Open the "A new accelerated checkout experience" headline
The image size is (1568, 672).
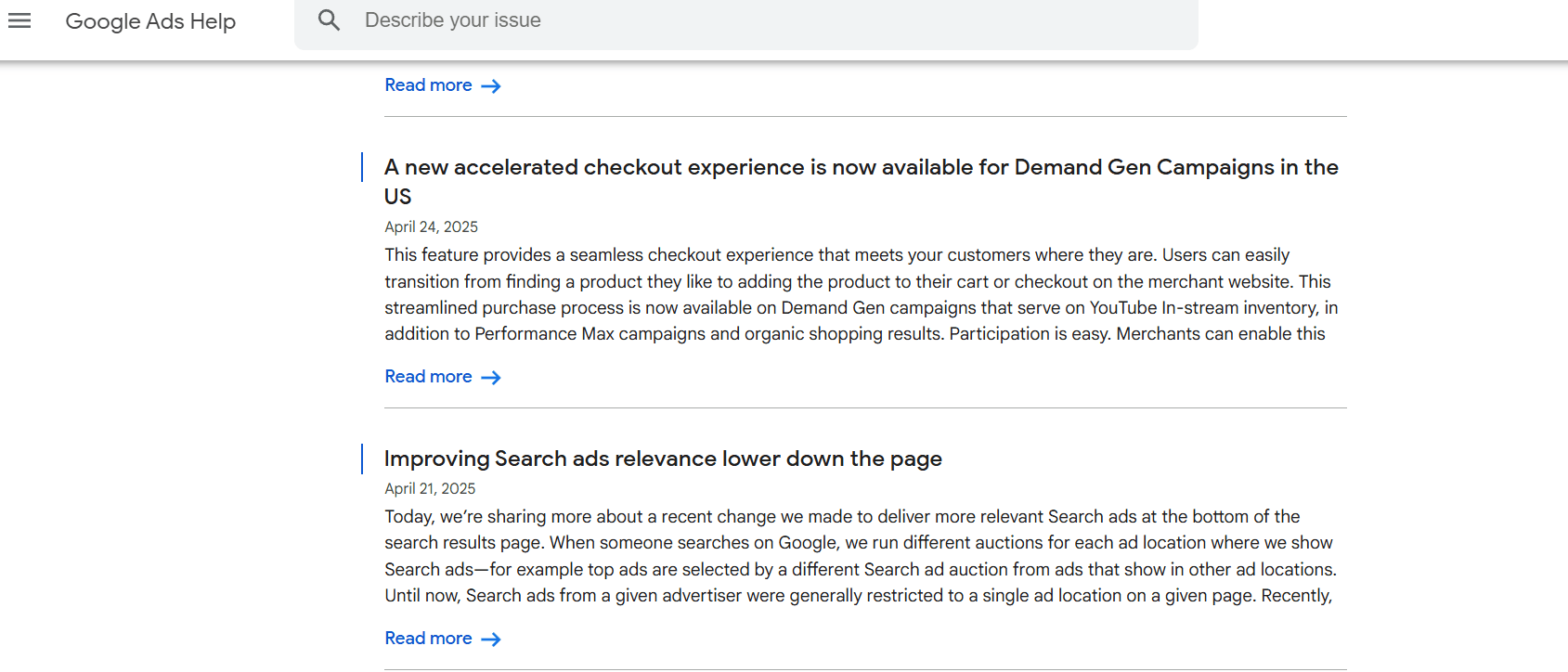(861, 168)
